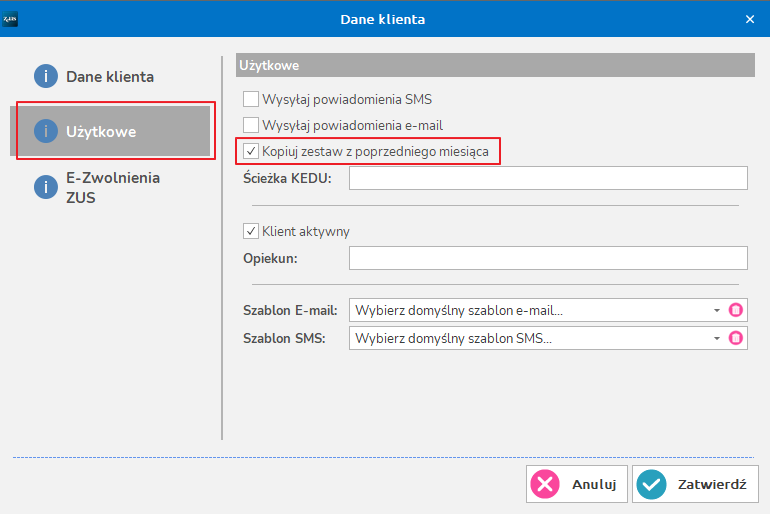Screen dimensions: 770x514
Task: Click into the Opiekun text field
Action: [x=548, y=258]
